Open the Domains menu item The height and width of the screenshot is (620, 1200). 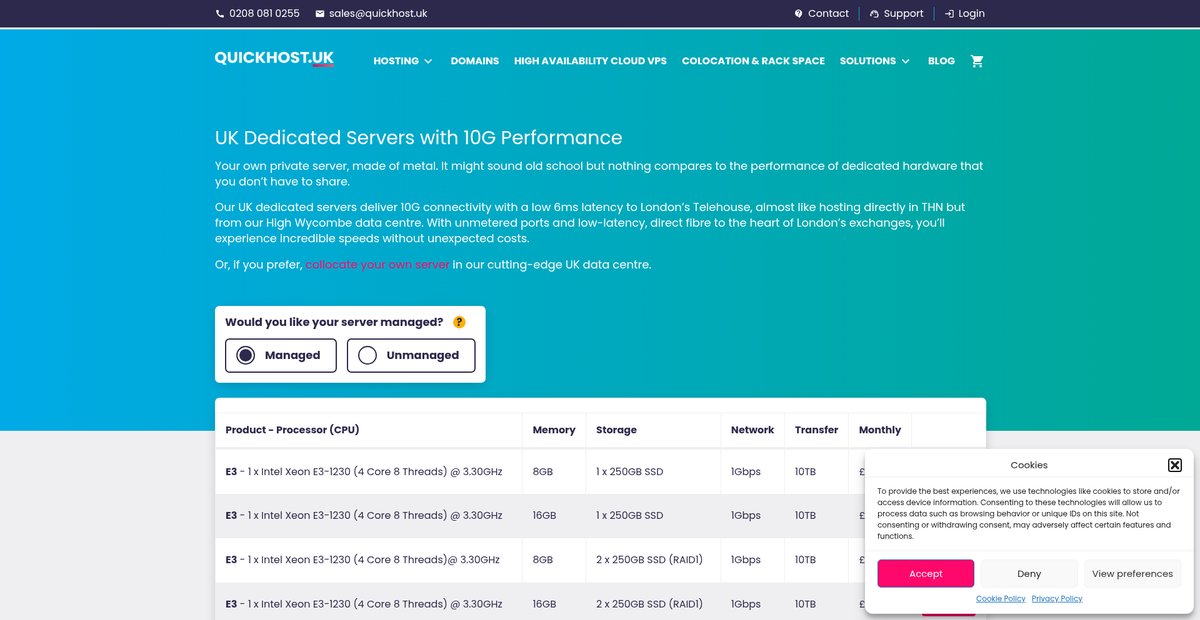pos(474,61)
